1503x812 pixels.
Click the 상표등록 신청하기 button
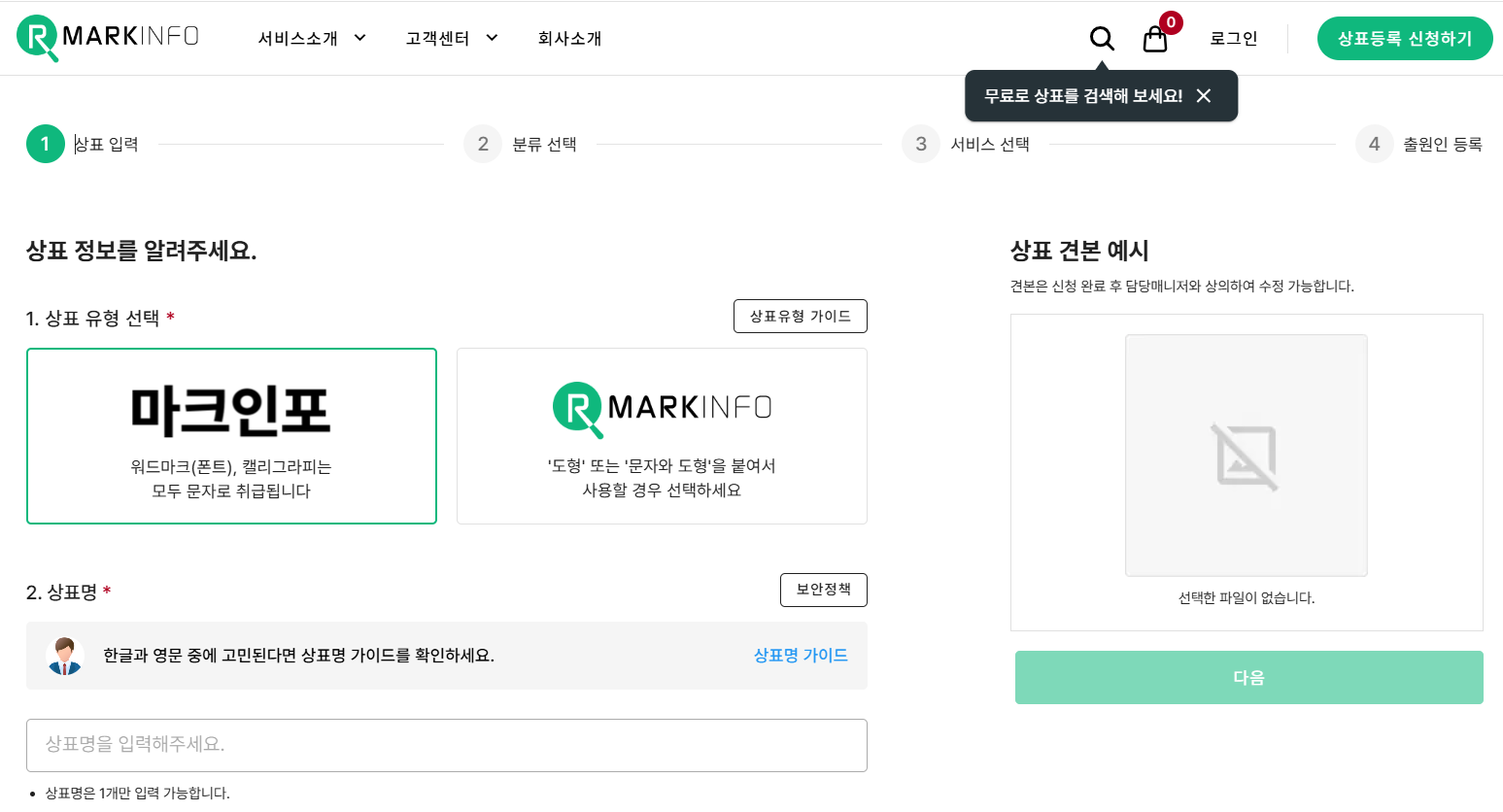coord(1405,39)
